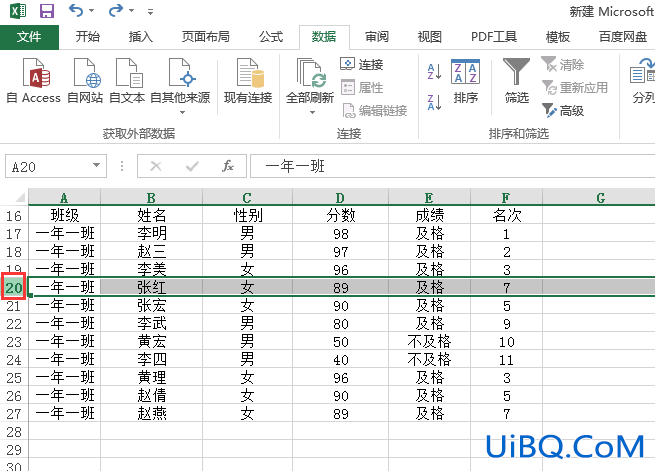655x471 pixels.
Task: Click the cell containing 赵燕
Action: tap(152, 413)
